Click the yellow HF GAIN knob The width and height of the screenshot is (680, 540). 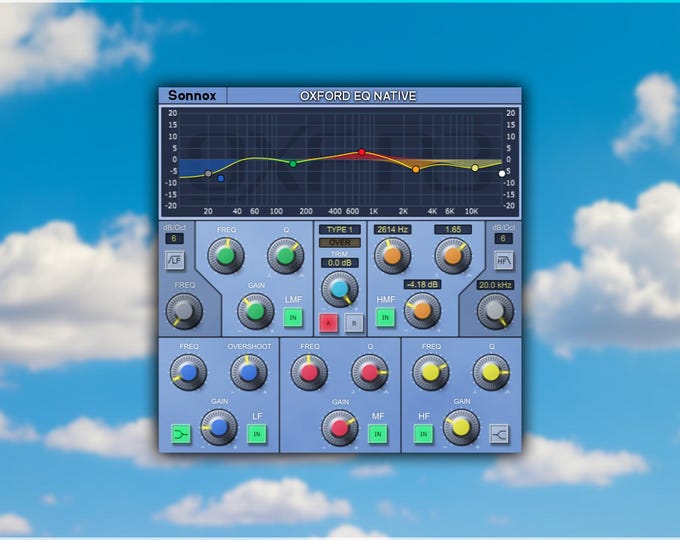point(461,428)
